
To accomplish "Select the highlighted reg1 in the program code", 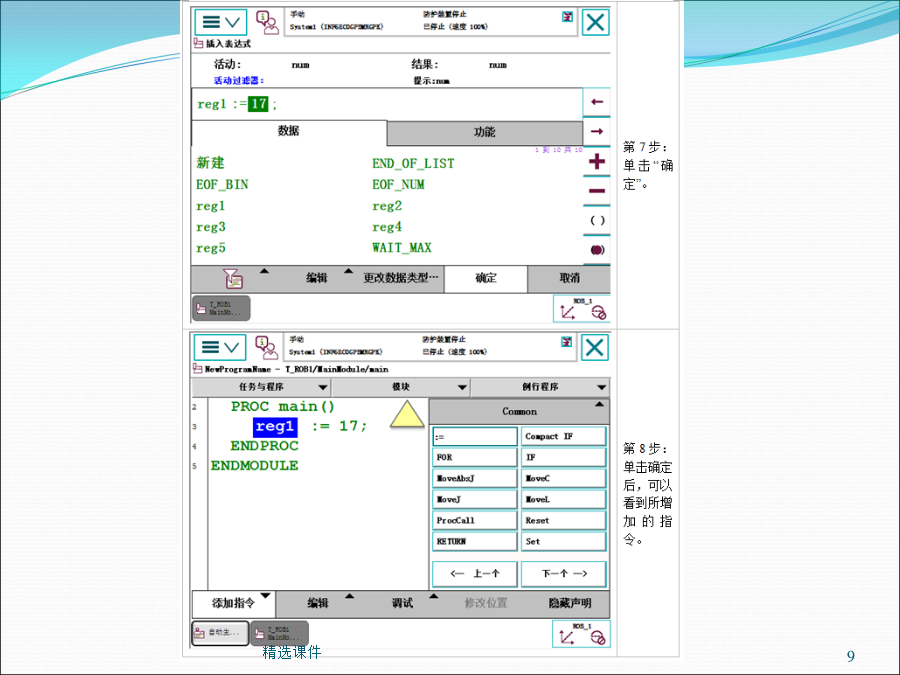I will pos(275,427).
